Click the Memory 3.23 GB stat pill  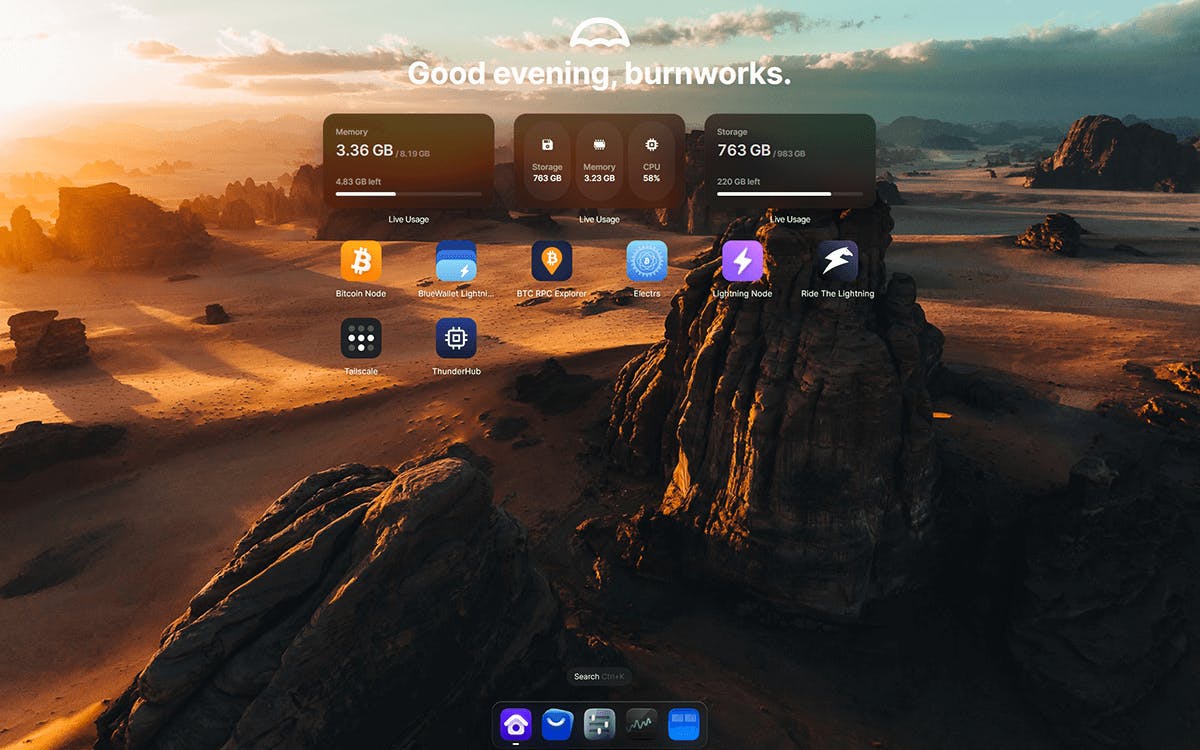[599, 161]
